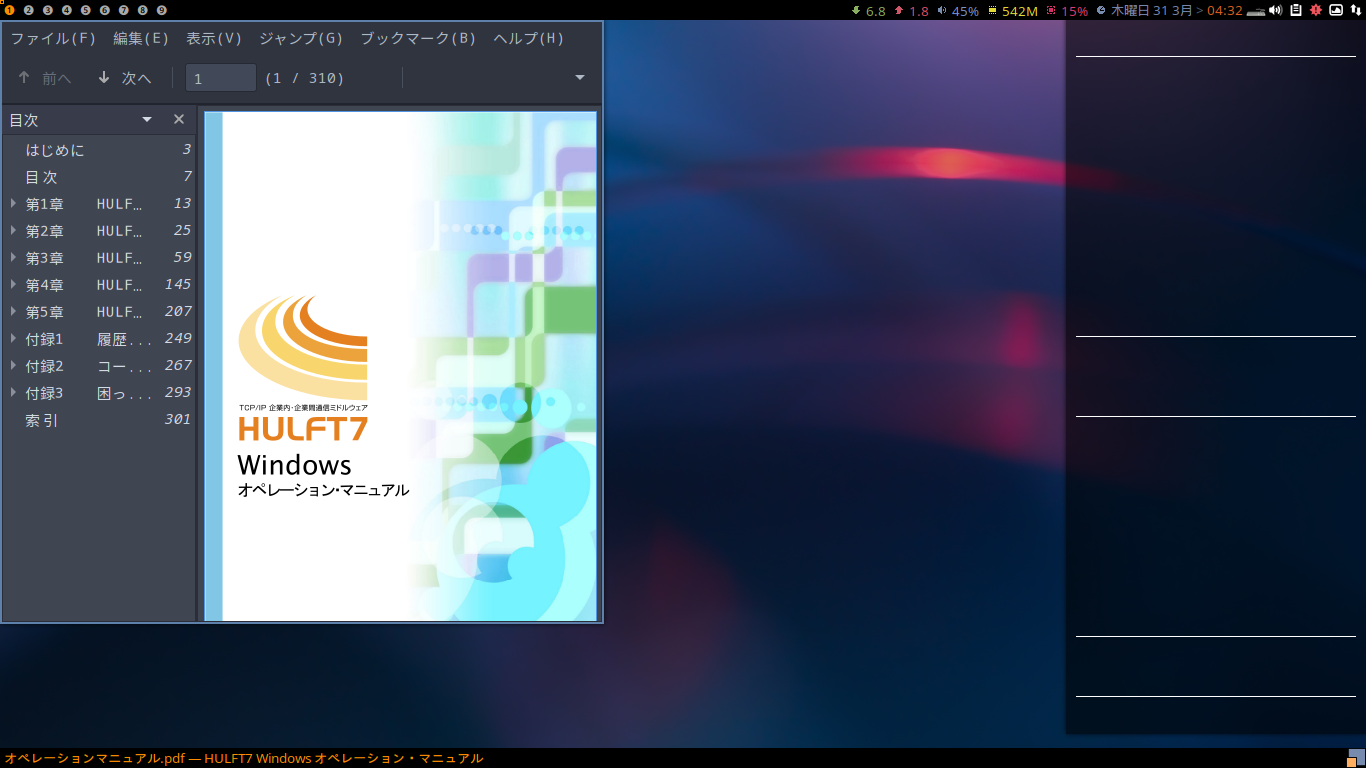Open the clipboard tray icon
This screenshot has height=768, width=1366.
(x=1296, y=10)
